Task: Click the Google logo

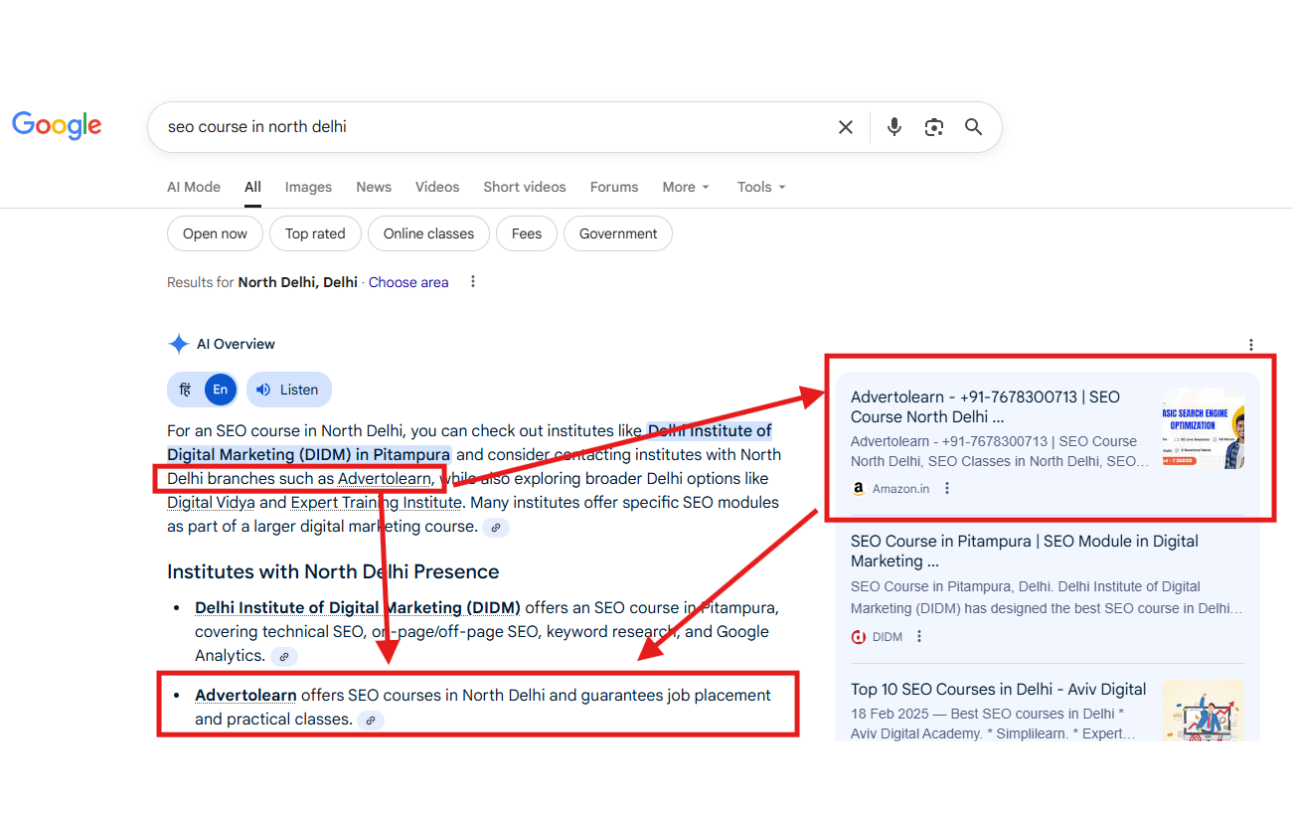Action: 57,125
